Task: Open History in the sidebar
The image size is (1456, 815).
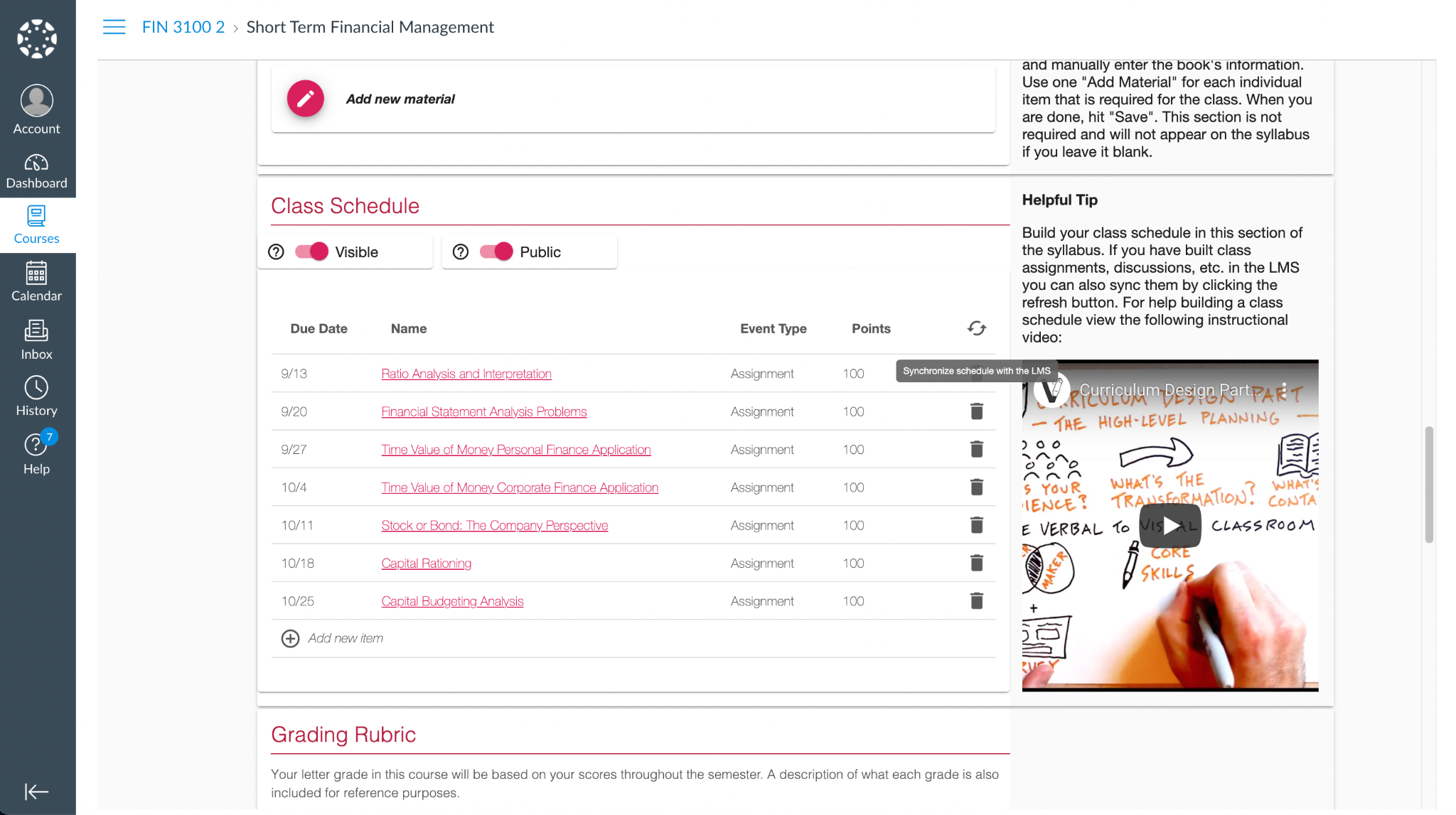Action: (x=36, y=396)
